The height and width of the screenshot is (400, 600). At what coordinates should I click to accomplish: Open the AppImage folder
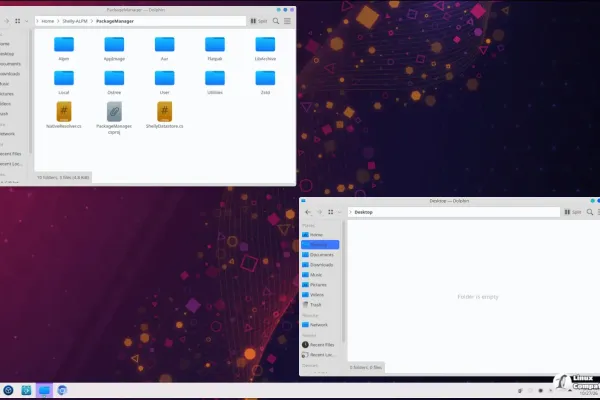[114, 48]
